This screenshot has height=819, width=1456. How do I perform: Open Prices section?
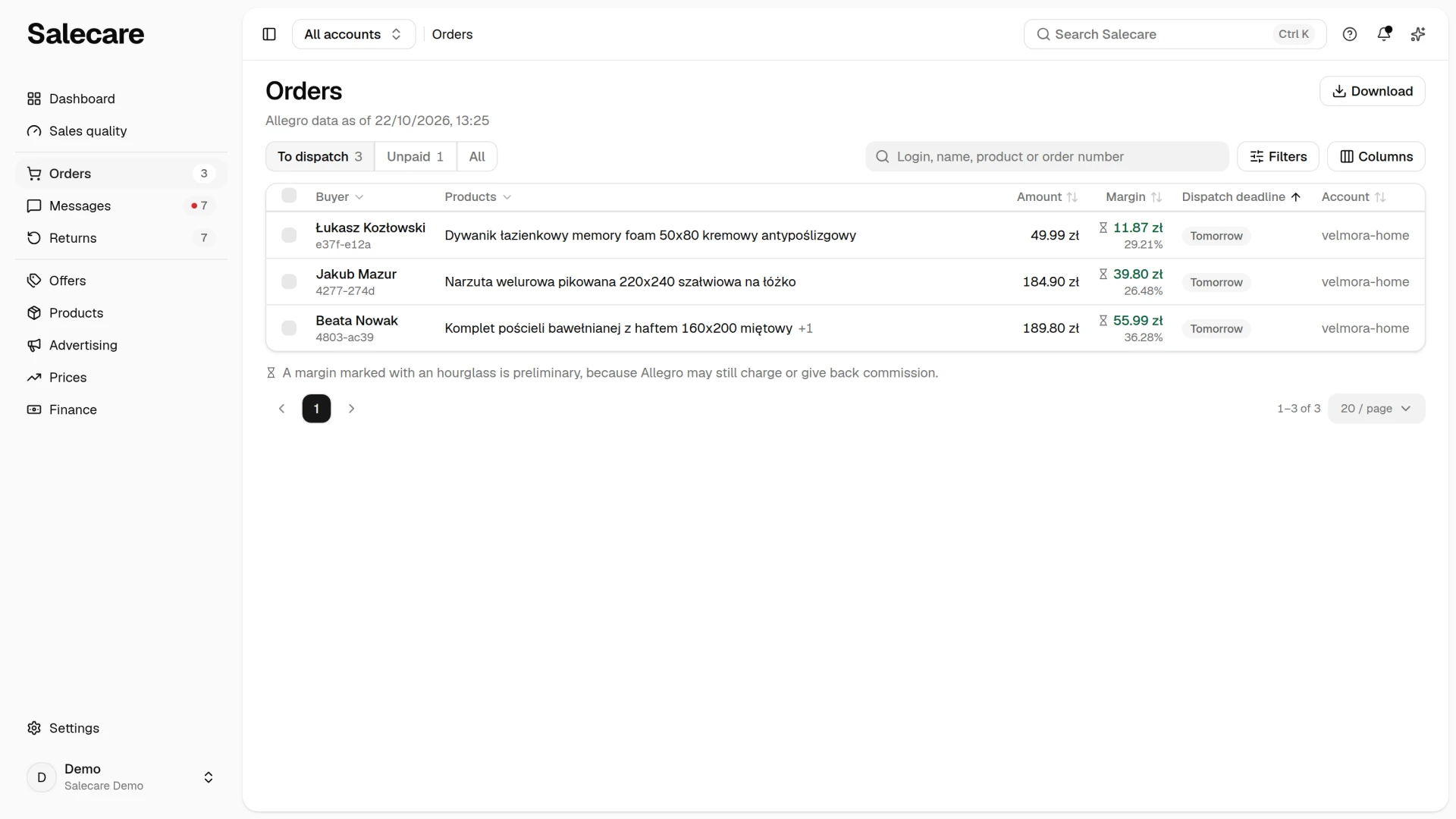[121, 378]
